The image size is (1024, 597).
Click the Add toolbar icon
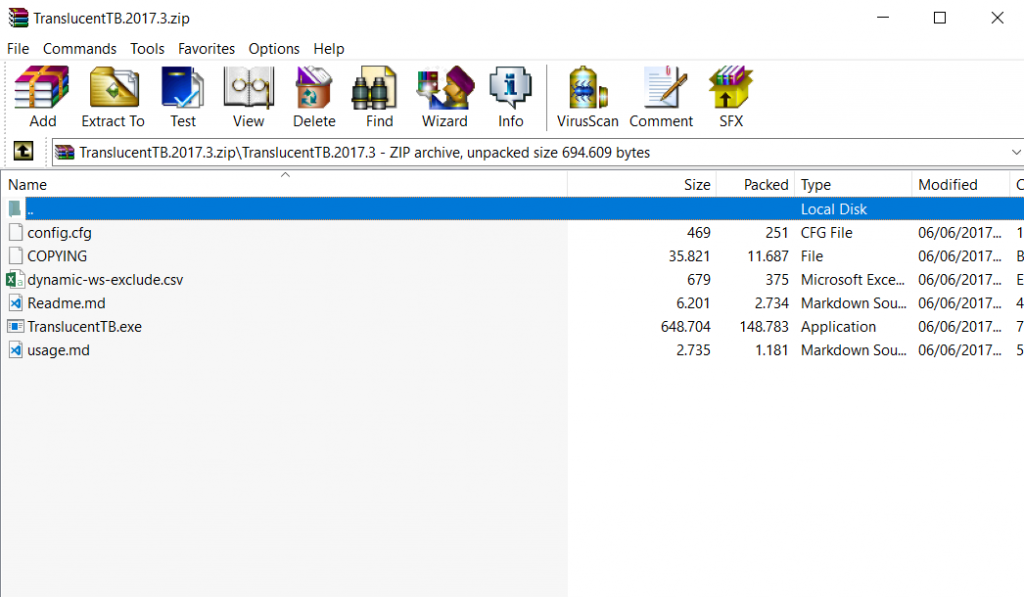point(42,87)
